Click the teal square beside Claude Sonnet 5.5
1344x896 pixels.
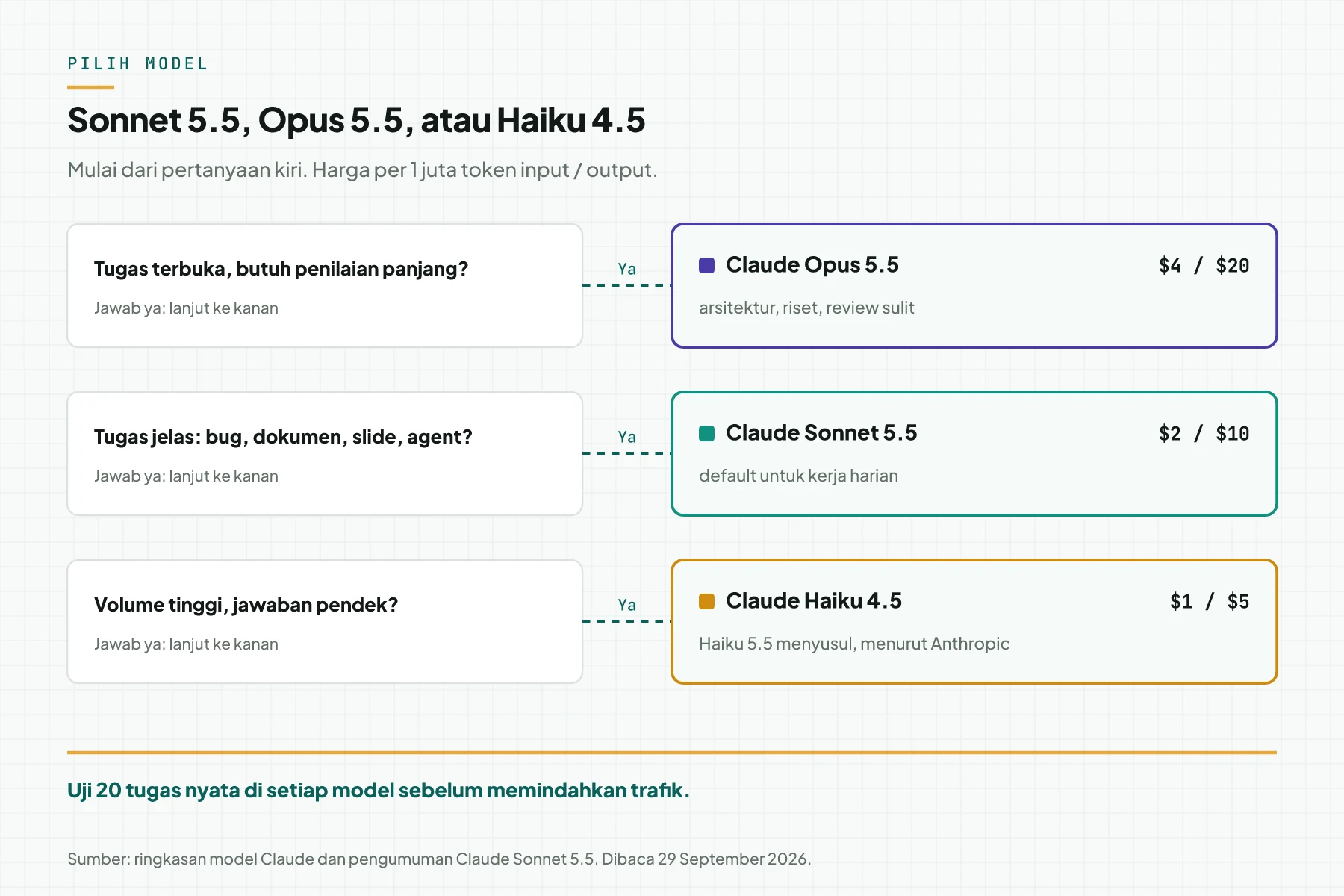tap(706, 433)
